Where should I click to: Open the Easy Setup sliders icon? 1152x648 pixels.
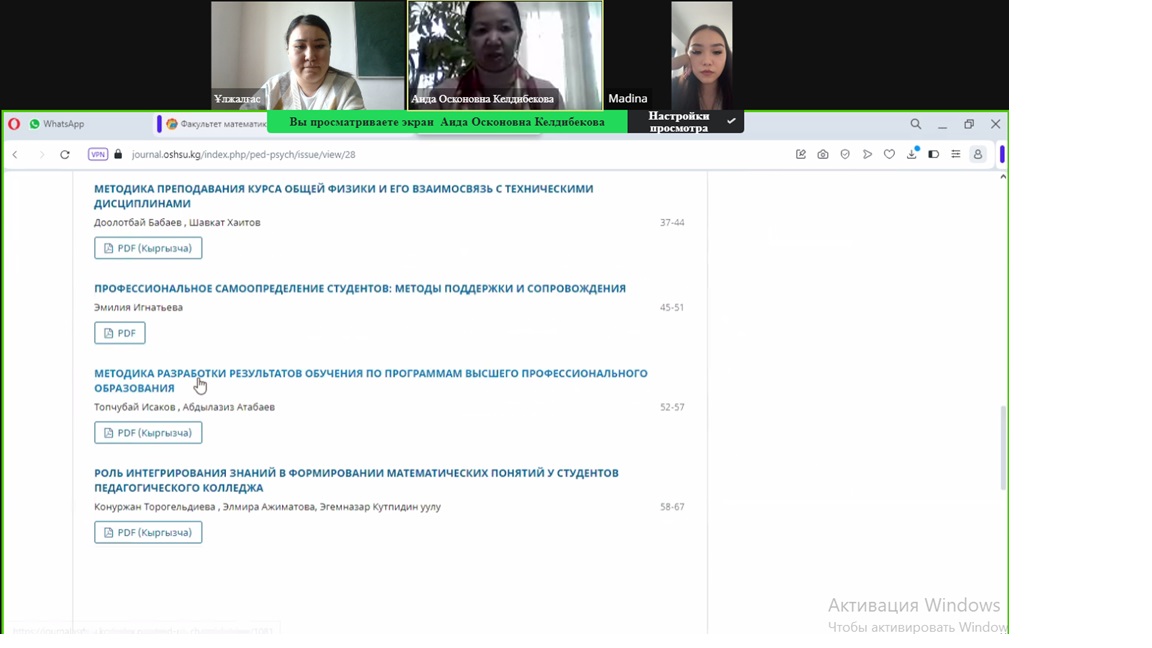pos(956,155)
